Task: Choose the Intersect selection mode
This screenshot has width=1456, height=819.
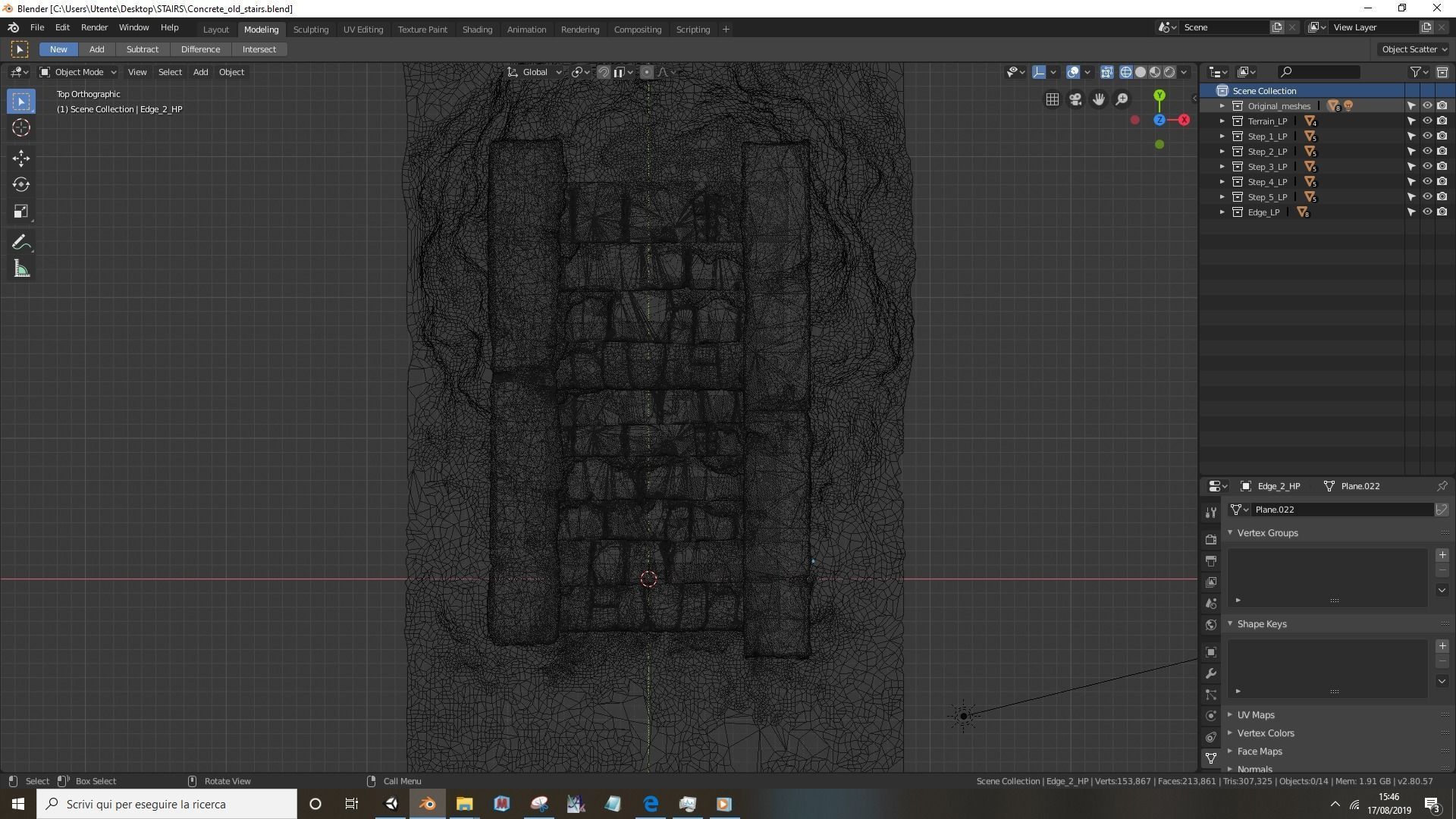Action: tap(259, 49)
